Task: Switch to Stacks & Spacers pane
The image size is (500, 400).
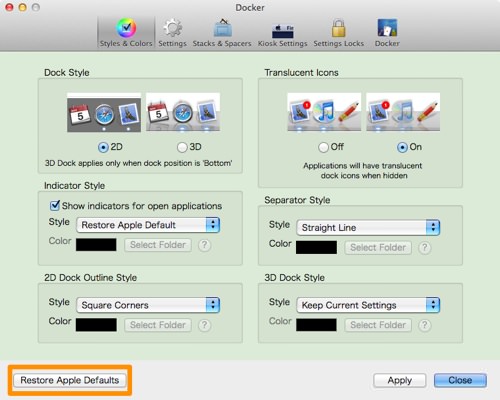Action: tap(222, 33)
